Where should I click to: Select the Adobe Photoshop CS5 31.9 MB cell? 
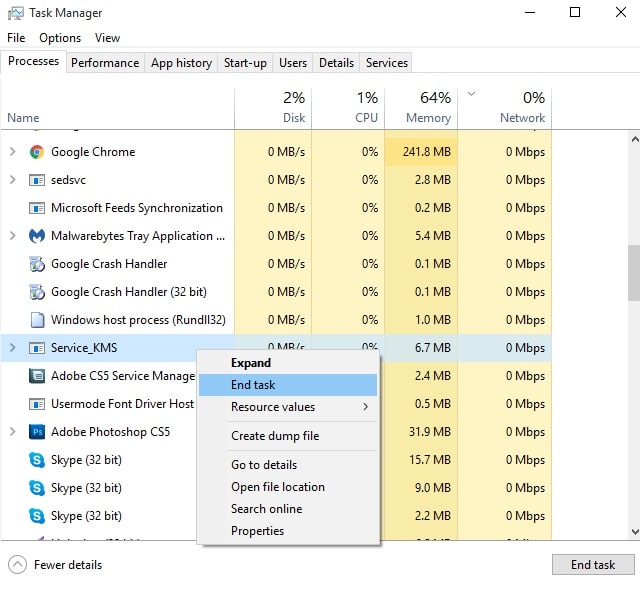coord(421,432)
